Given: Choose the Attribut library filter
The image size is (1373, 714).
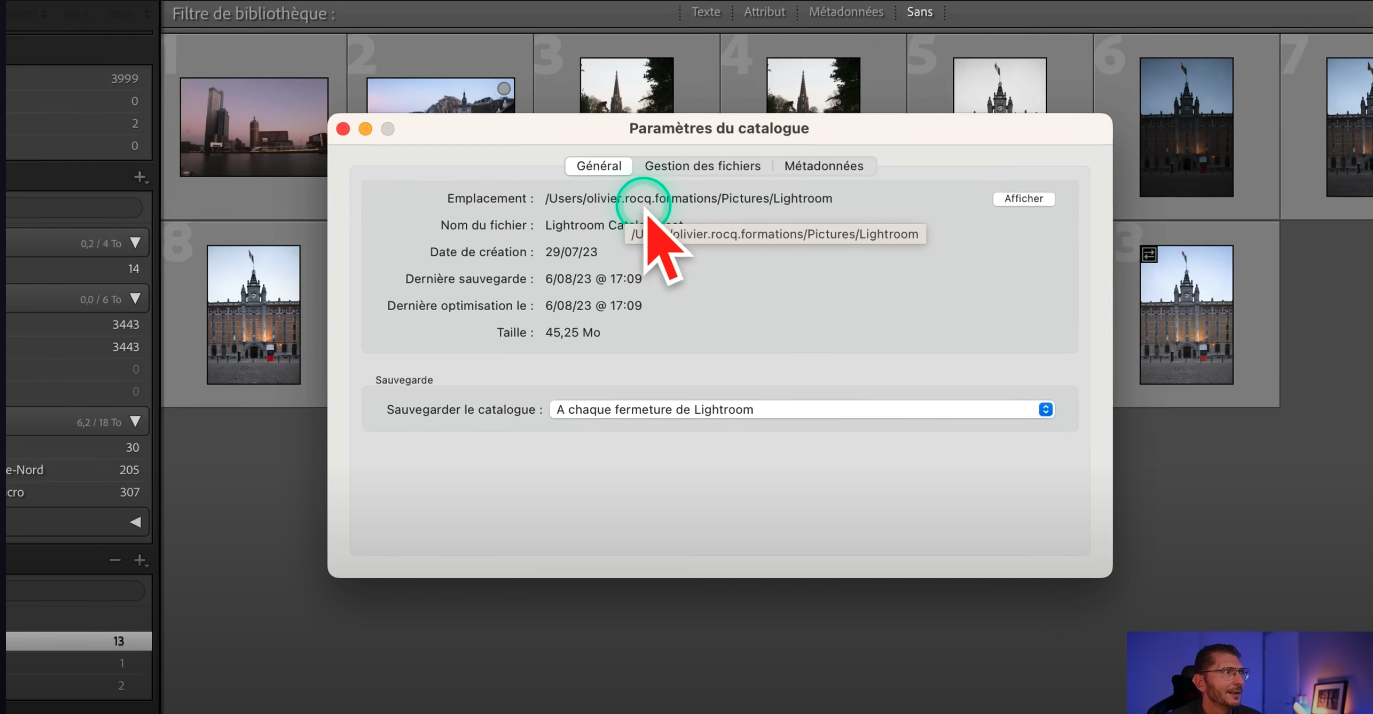Looking at the screenshot, I should [765, 12].
